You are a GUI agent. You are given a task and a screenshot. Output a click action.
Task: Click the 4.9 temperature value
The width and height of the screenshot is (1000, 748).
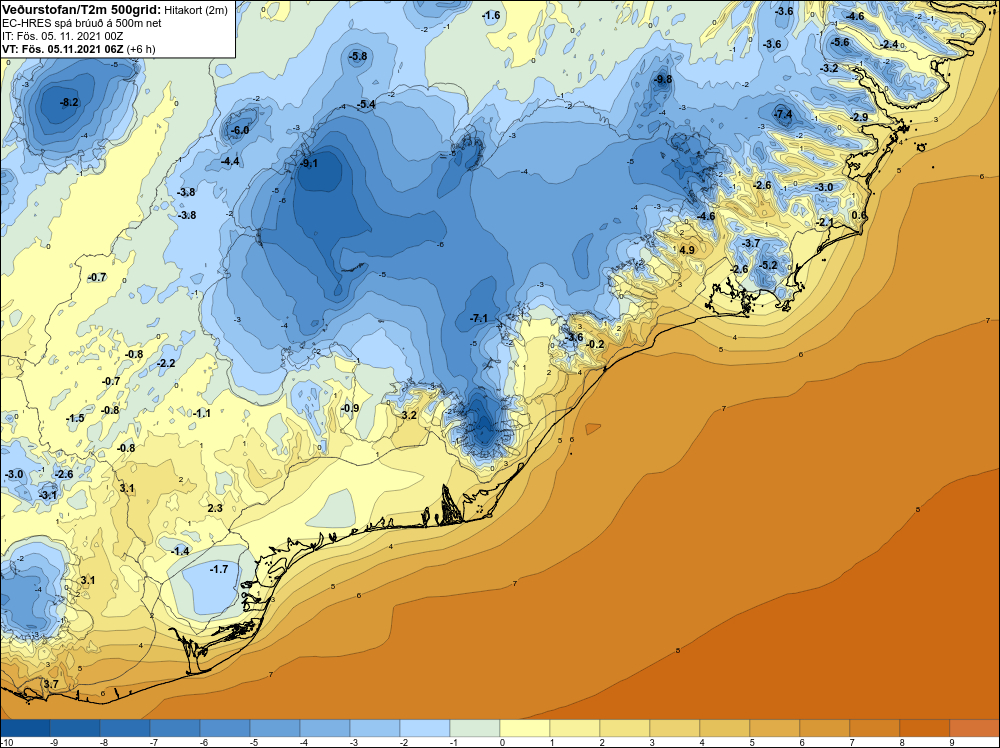point(687,250)
